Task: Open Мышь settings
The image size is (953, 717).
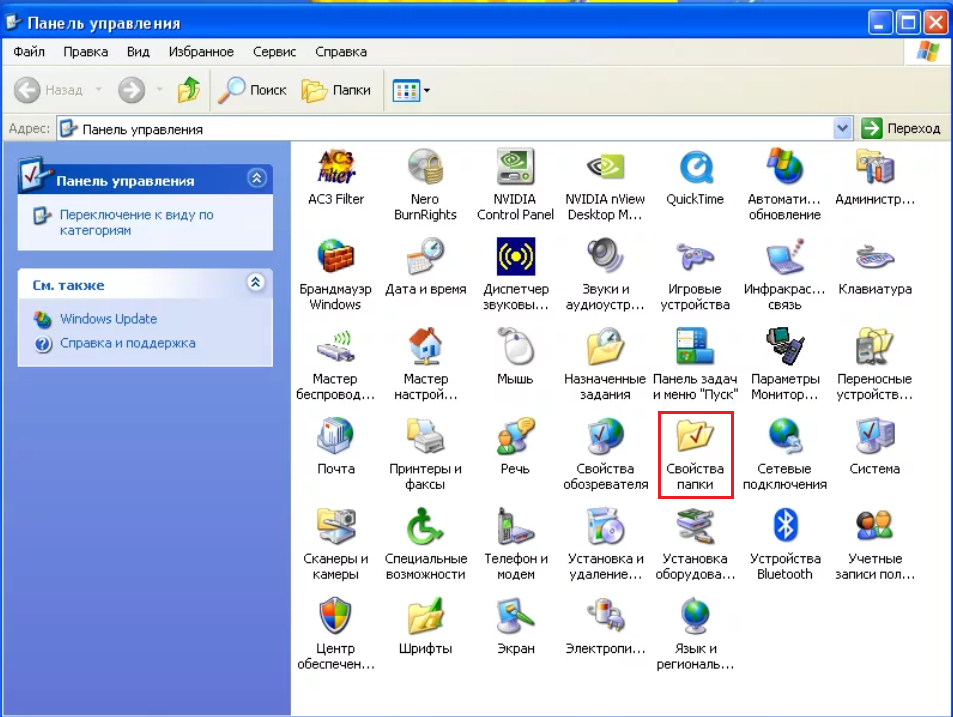Action: (515, 357)
